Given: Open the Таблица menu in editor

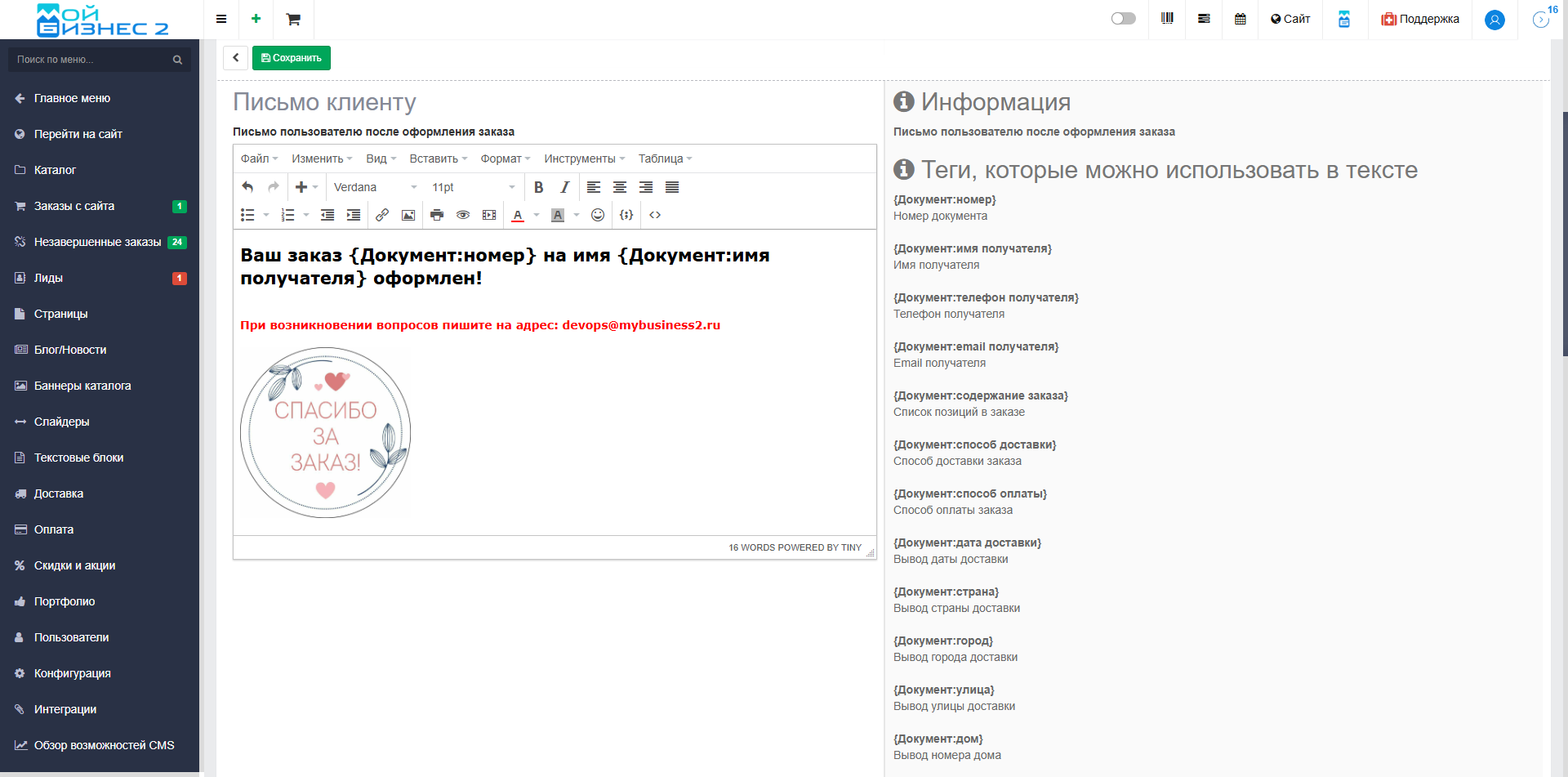Looking at the screenshot, I should click(665, 159).
